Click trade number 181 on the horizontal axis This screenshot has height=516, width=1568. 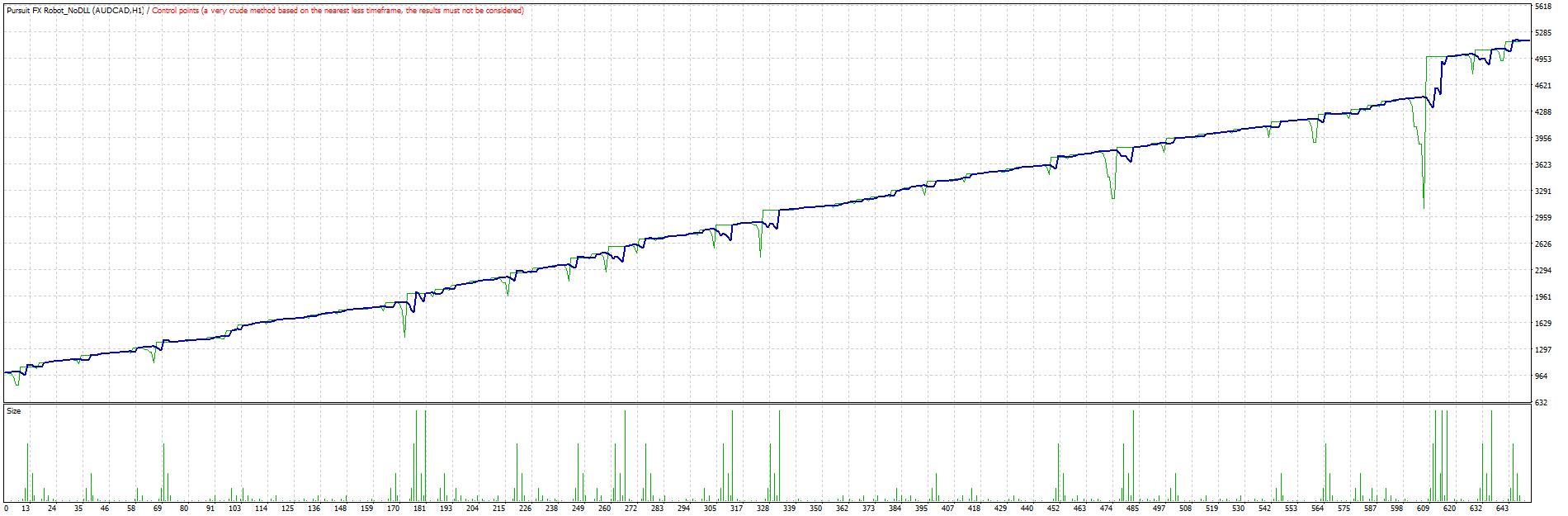pos(419,509)
